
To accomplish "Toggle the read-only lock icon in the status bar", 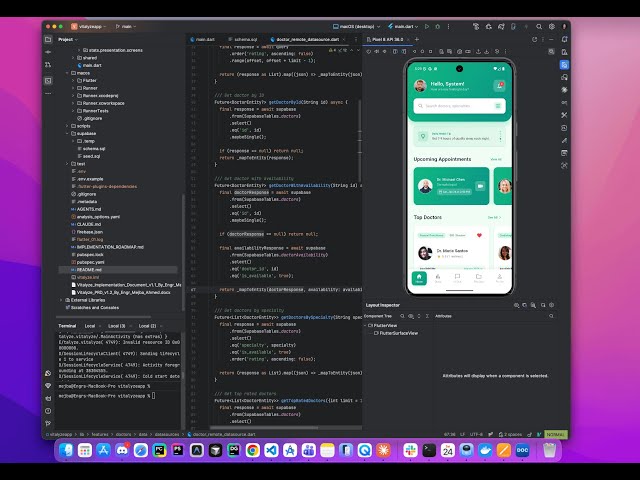I will click(530, 435).
